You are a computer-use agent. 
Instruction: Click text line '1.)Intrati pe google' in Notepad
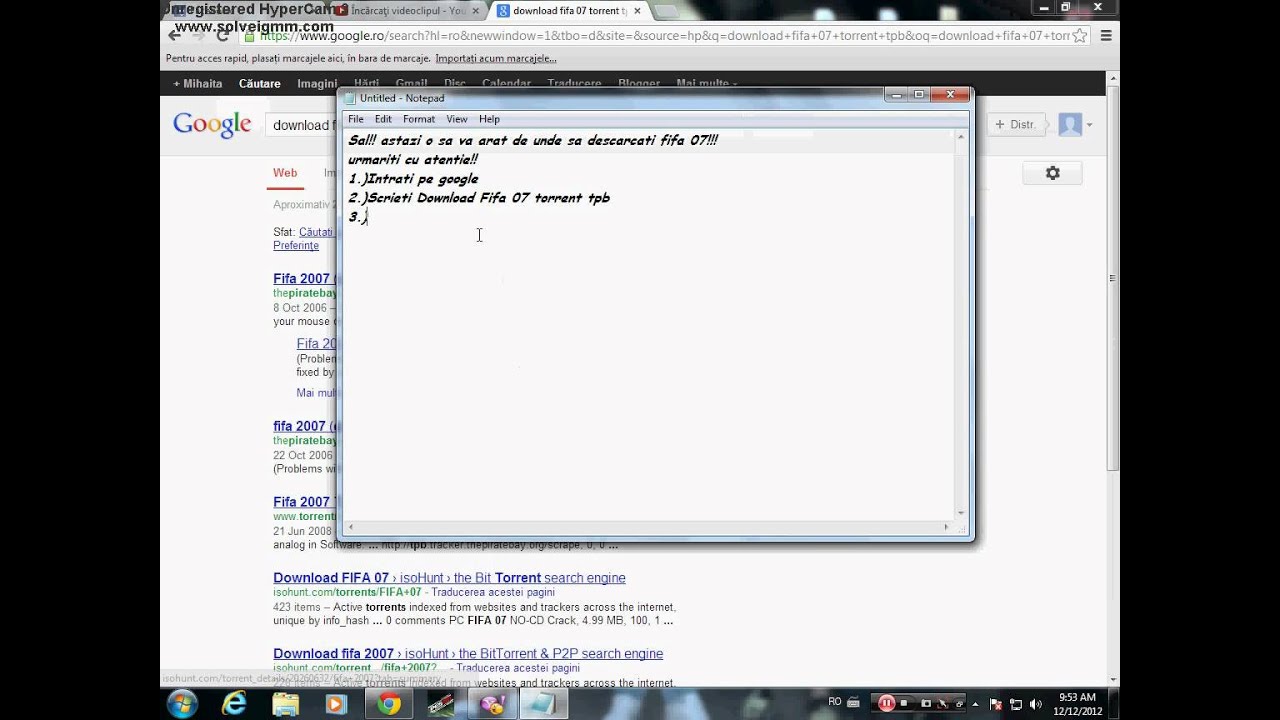[413, 179]
